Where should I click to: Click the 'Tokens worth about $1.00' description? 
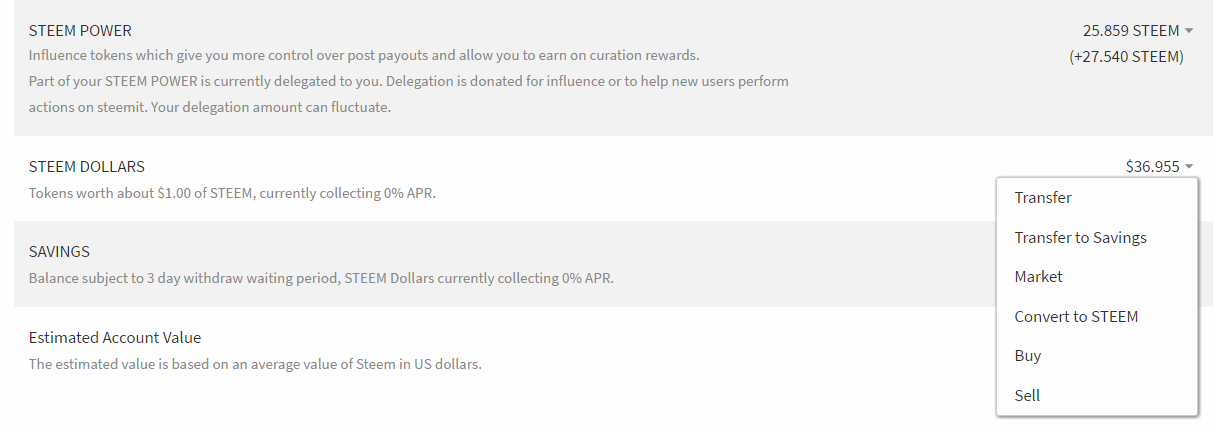pos(232,193)
